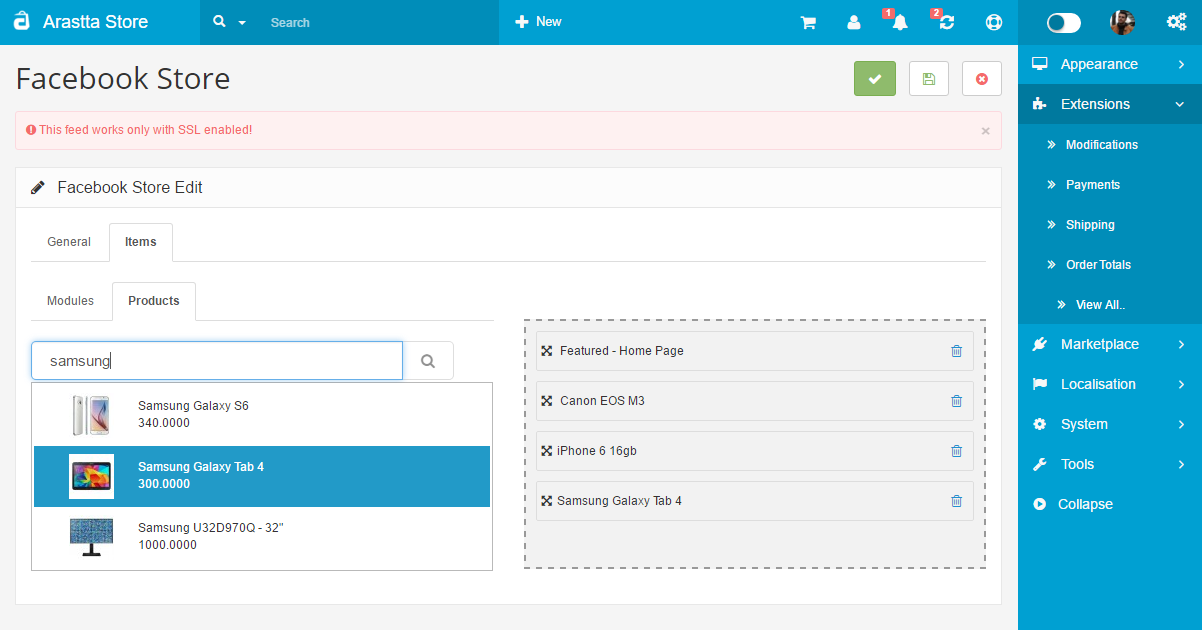The height and width of the screenshot is (630, 1202).
Task: Click the user avatar picture
Action: [1122, 22]
